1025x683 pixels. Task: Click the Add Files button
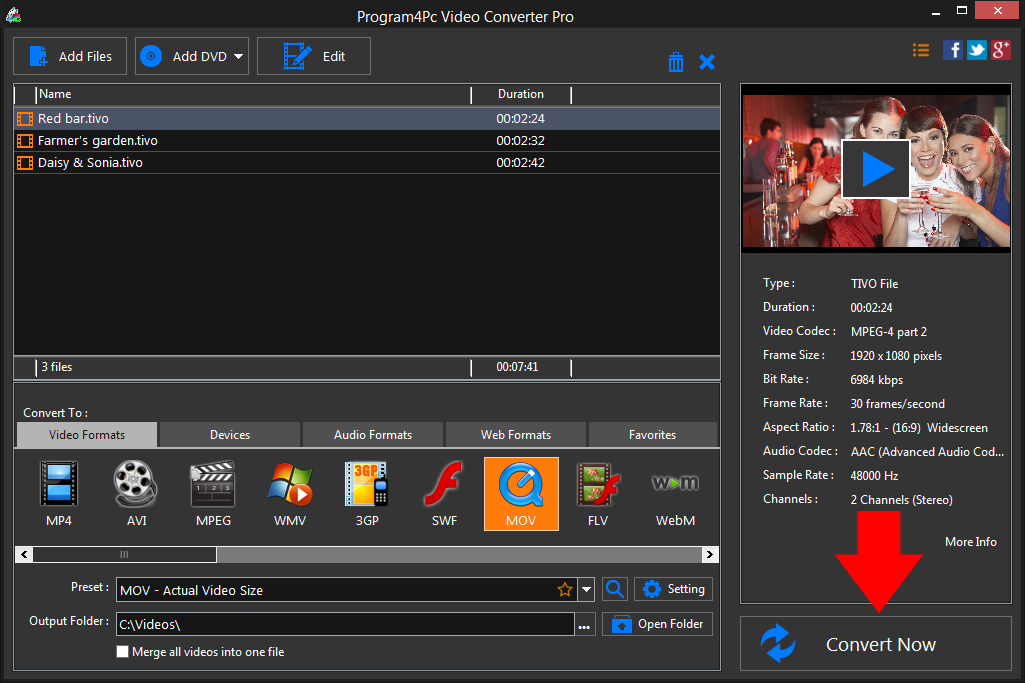click(x=70, y=56)
